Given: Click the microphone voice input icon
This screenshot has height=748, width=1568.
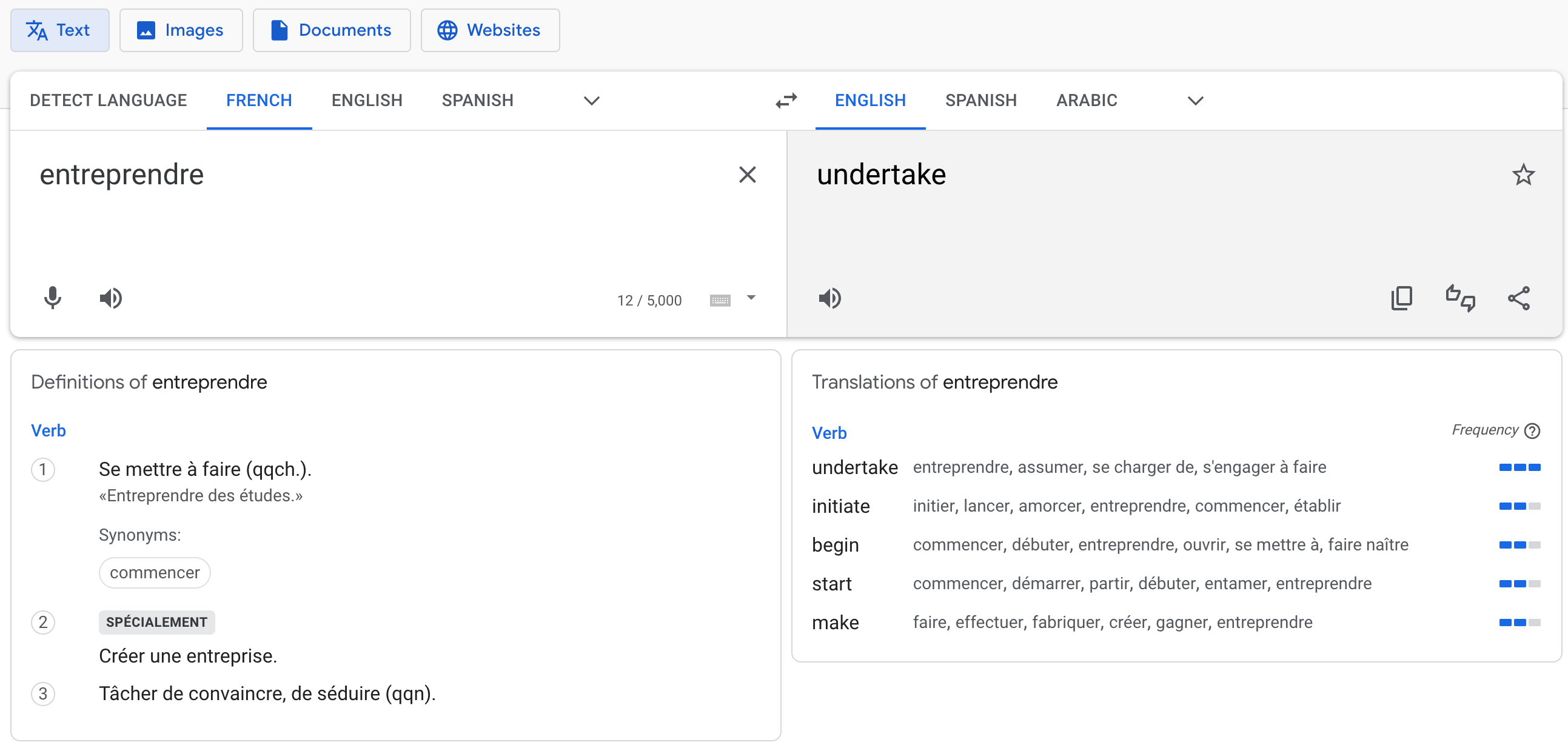Looking at the screenshot, I should click(52, 298).
